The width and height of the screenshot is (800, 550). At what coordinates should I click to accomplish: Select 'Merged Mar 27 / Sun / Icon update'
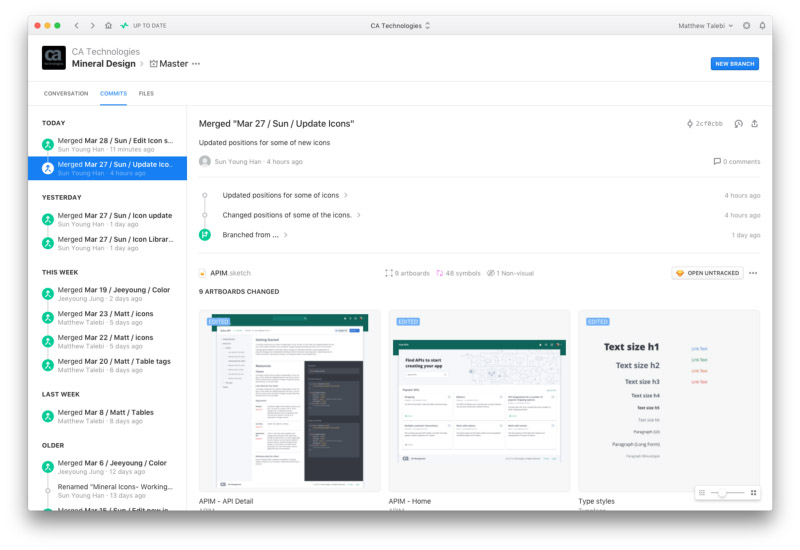coord(107,219)
